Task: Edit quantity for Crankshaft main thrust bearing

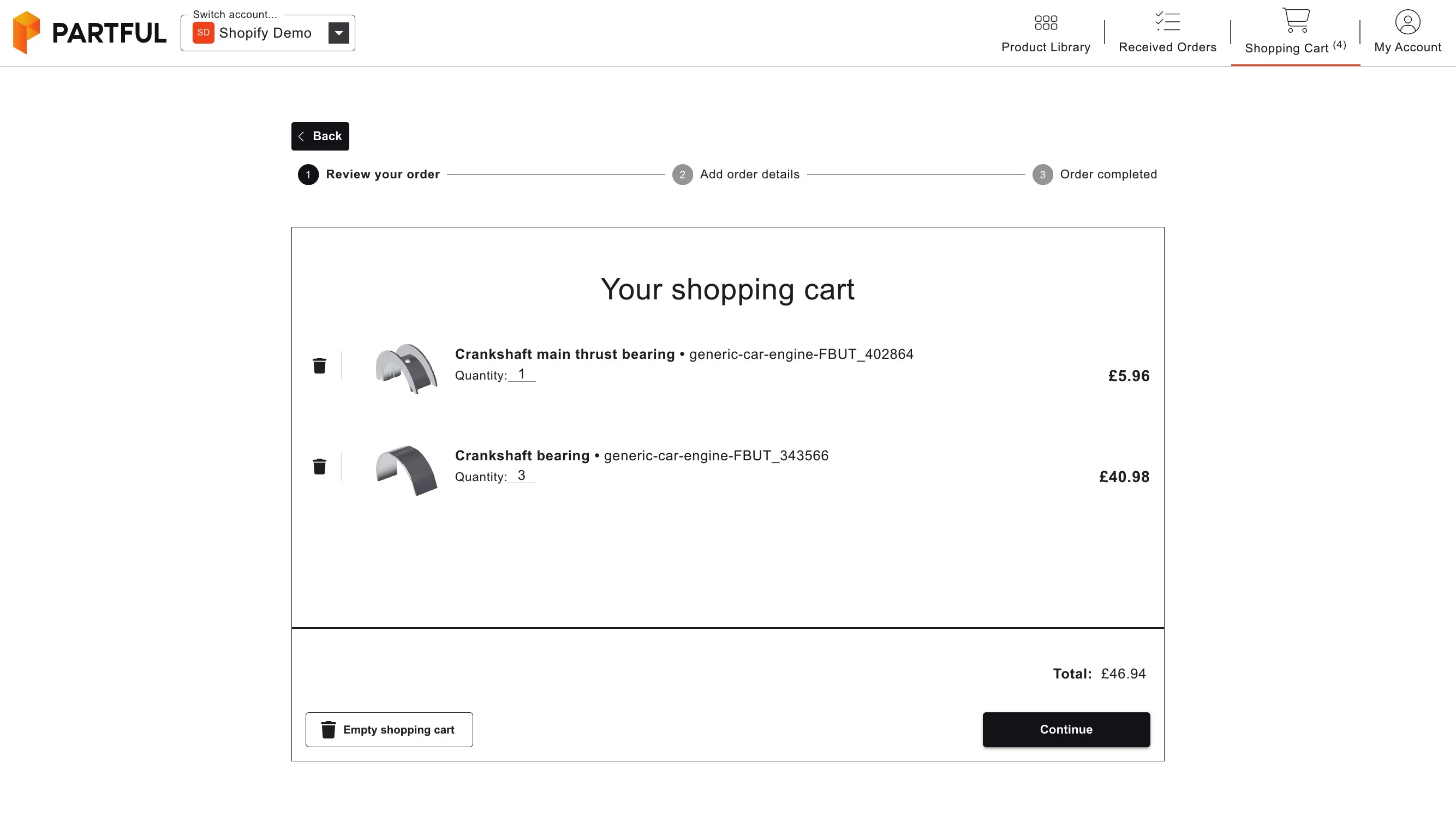Action: pos(522,375)
